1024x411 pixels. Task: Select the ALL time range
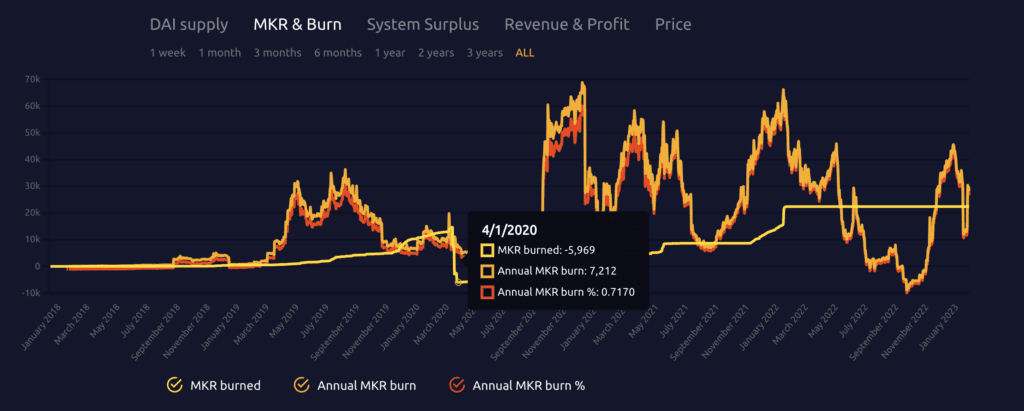coord(525,53)
